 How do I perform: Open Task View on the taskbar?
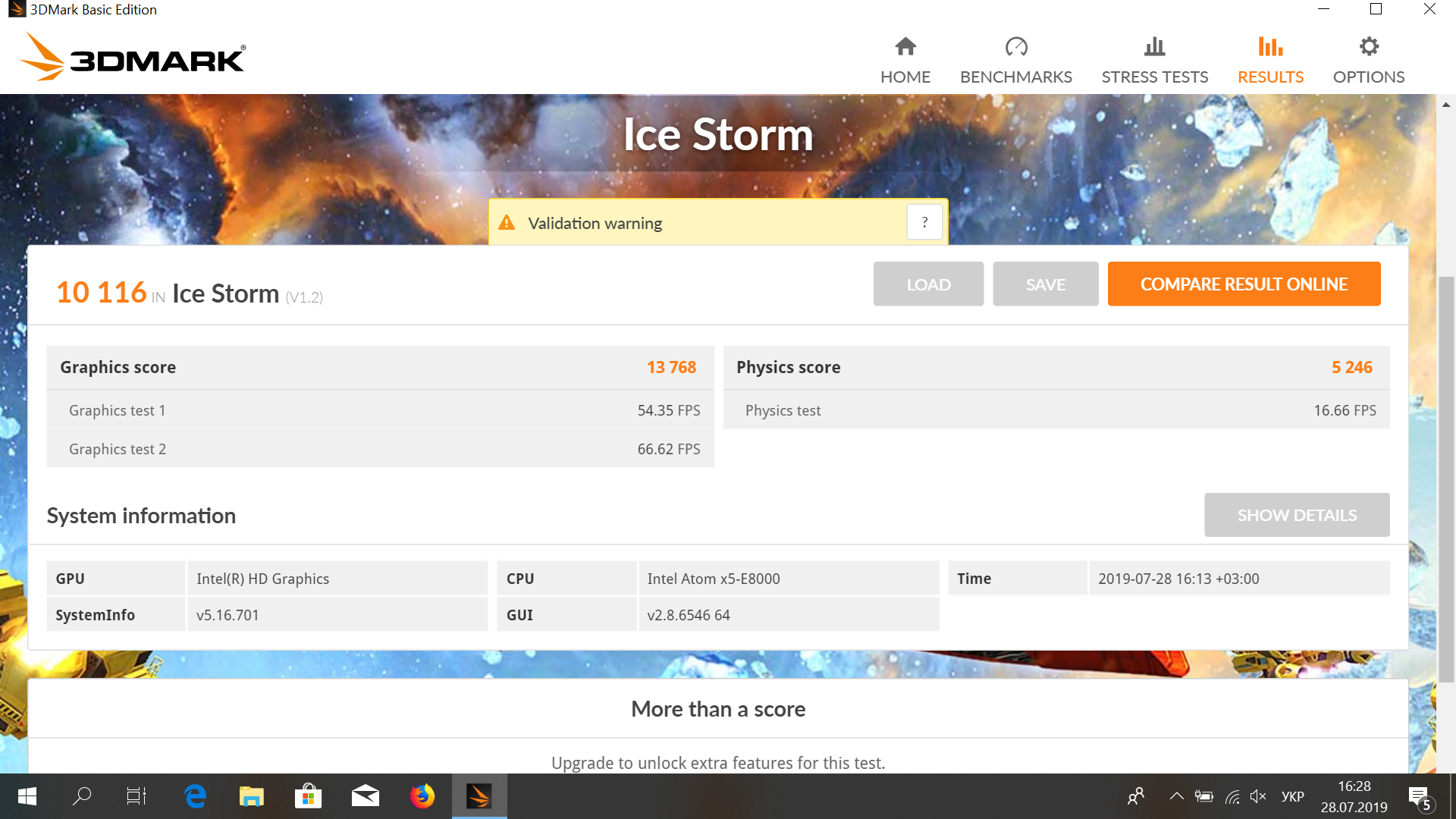click(x=136, y=796)
